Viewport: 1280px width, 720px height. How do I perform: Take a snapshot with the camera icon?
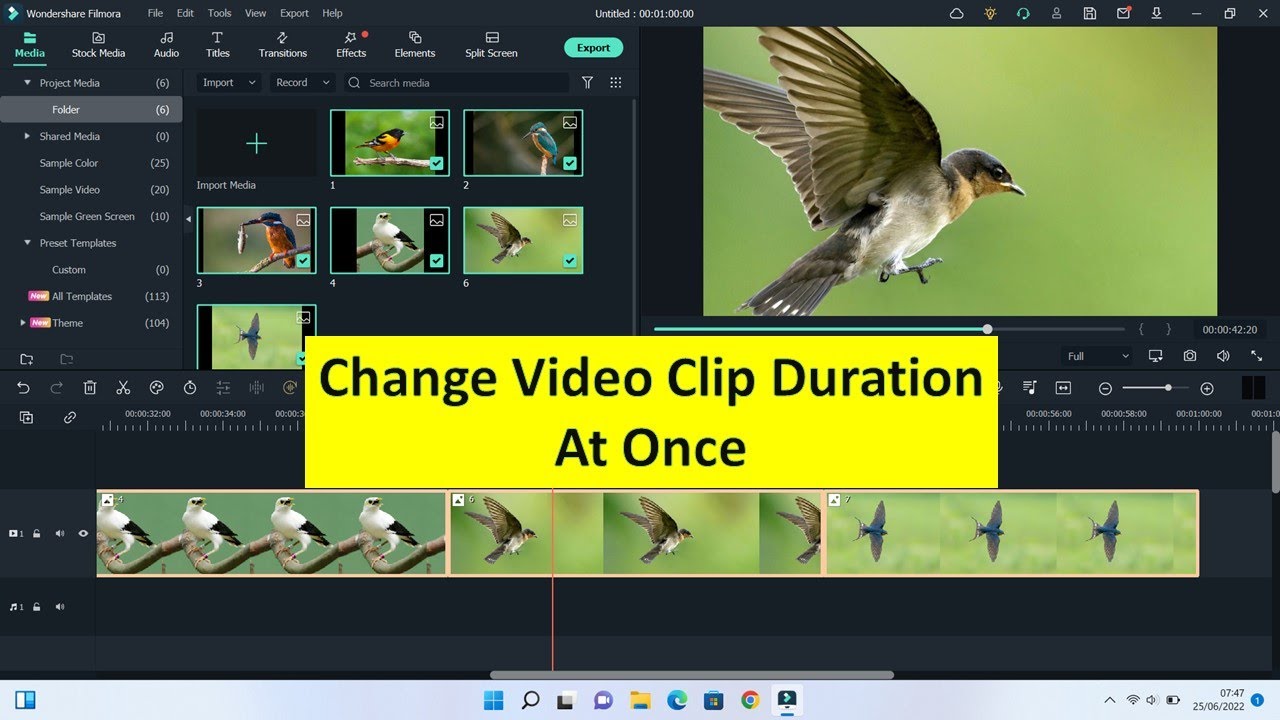(x=1190, y=356)
